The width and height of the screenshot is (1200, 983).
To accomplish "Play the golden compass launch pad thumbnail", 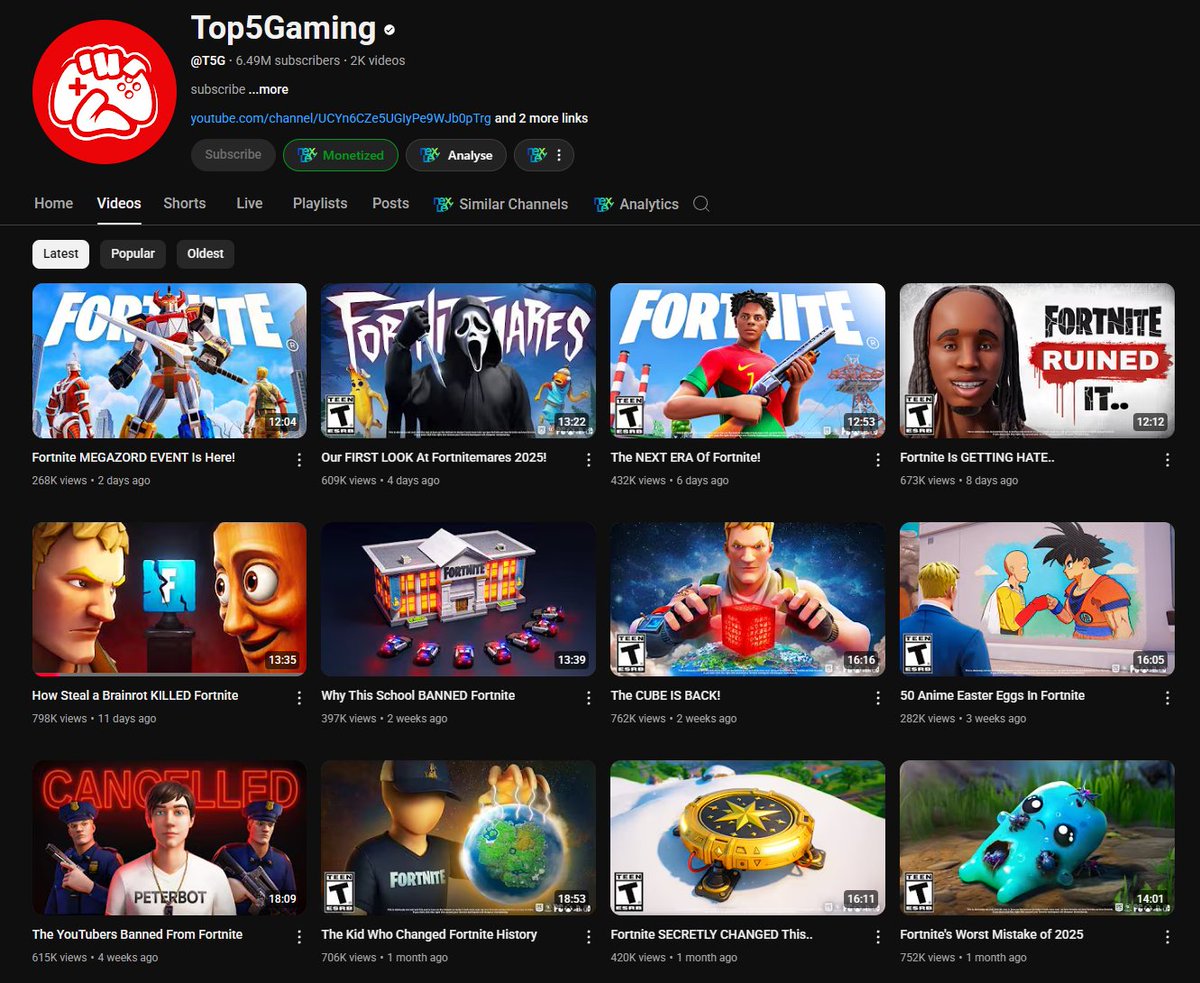I will point(748,838).
